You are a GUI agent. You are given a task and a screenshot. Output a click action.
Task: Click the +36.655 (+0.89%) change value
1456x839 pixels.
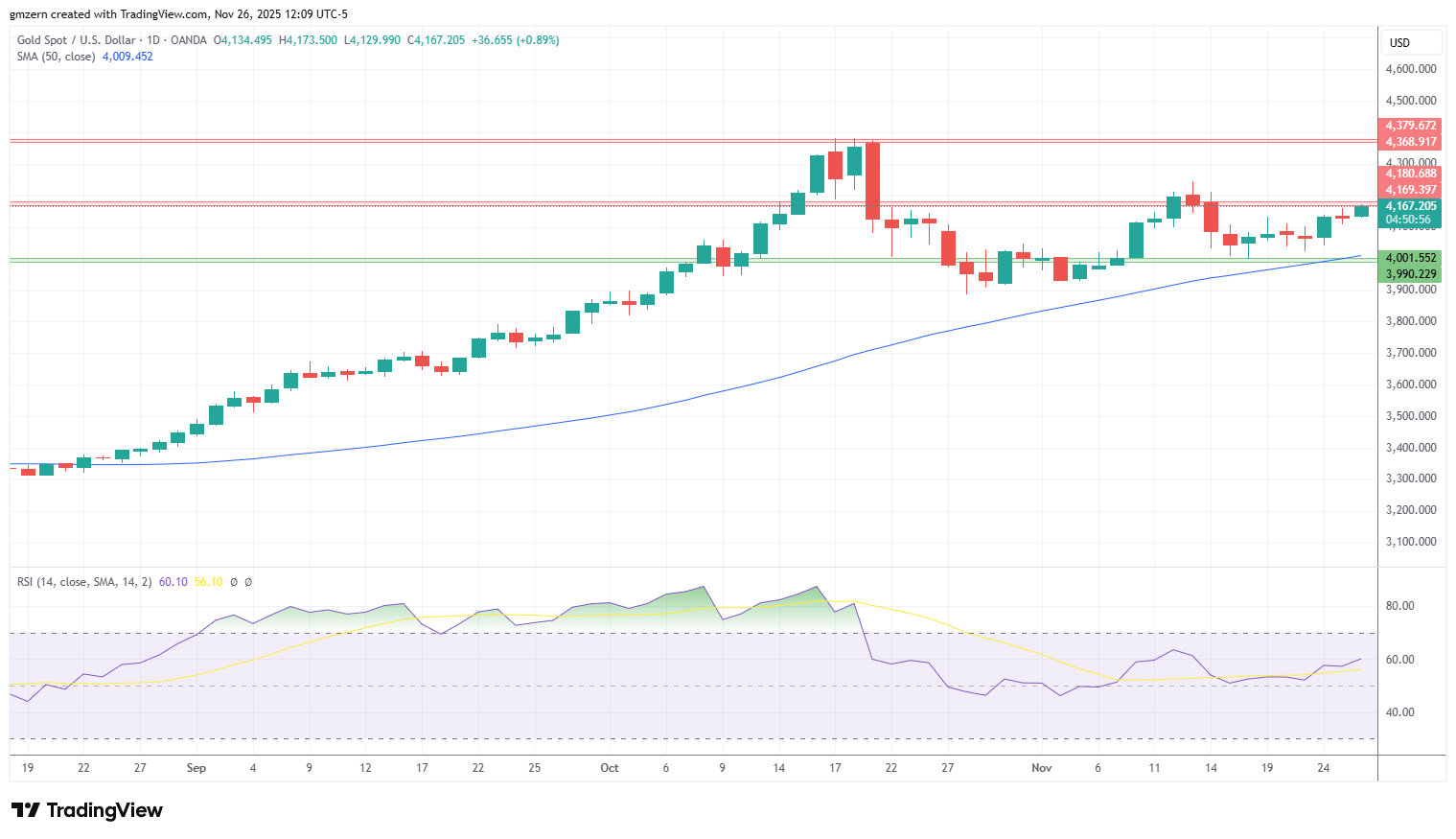(516, 40)
